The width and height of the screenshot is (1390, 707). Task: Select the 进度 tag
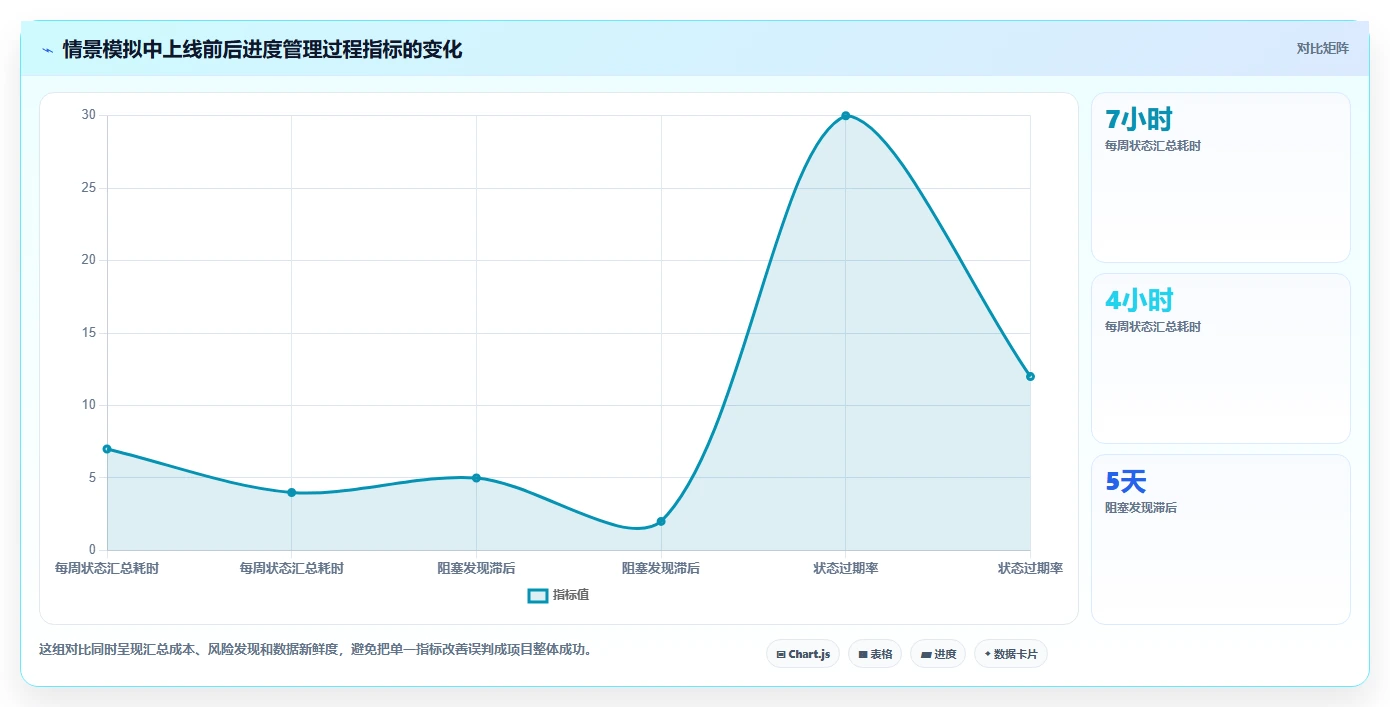point(938,654)
